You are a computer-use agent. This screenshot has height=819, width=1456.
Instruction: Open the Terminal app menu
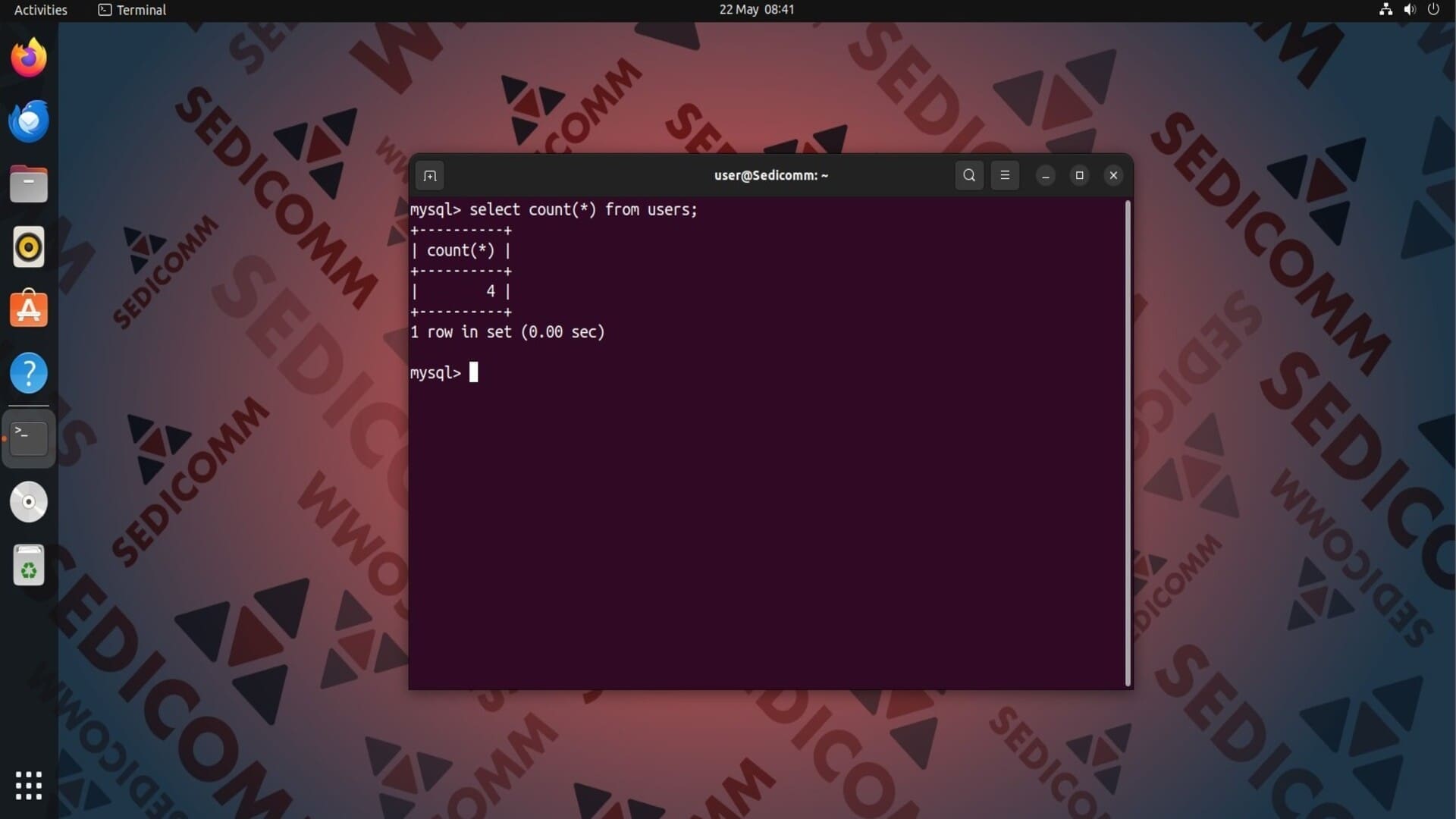(133, 10)
